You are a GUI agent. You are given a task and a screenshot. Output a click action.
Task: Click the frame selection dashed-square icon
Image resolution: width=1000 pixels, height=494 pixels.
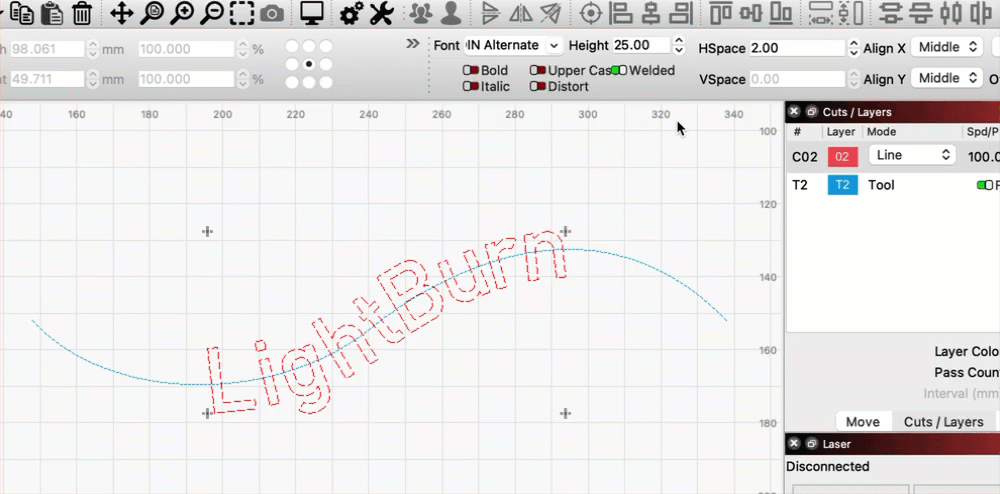[x=241, y=14]
